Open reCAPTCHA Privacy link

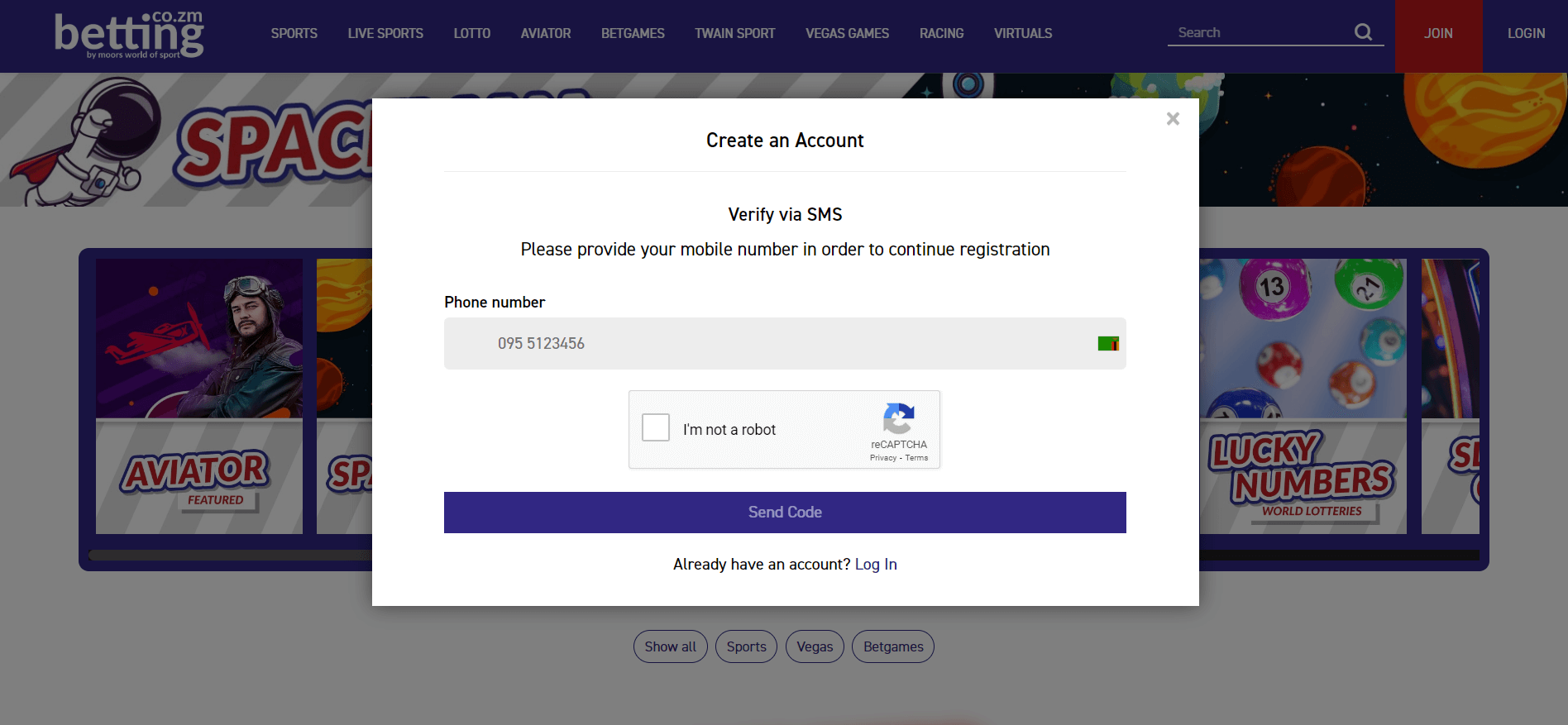[883, 458]
